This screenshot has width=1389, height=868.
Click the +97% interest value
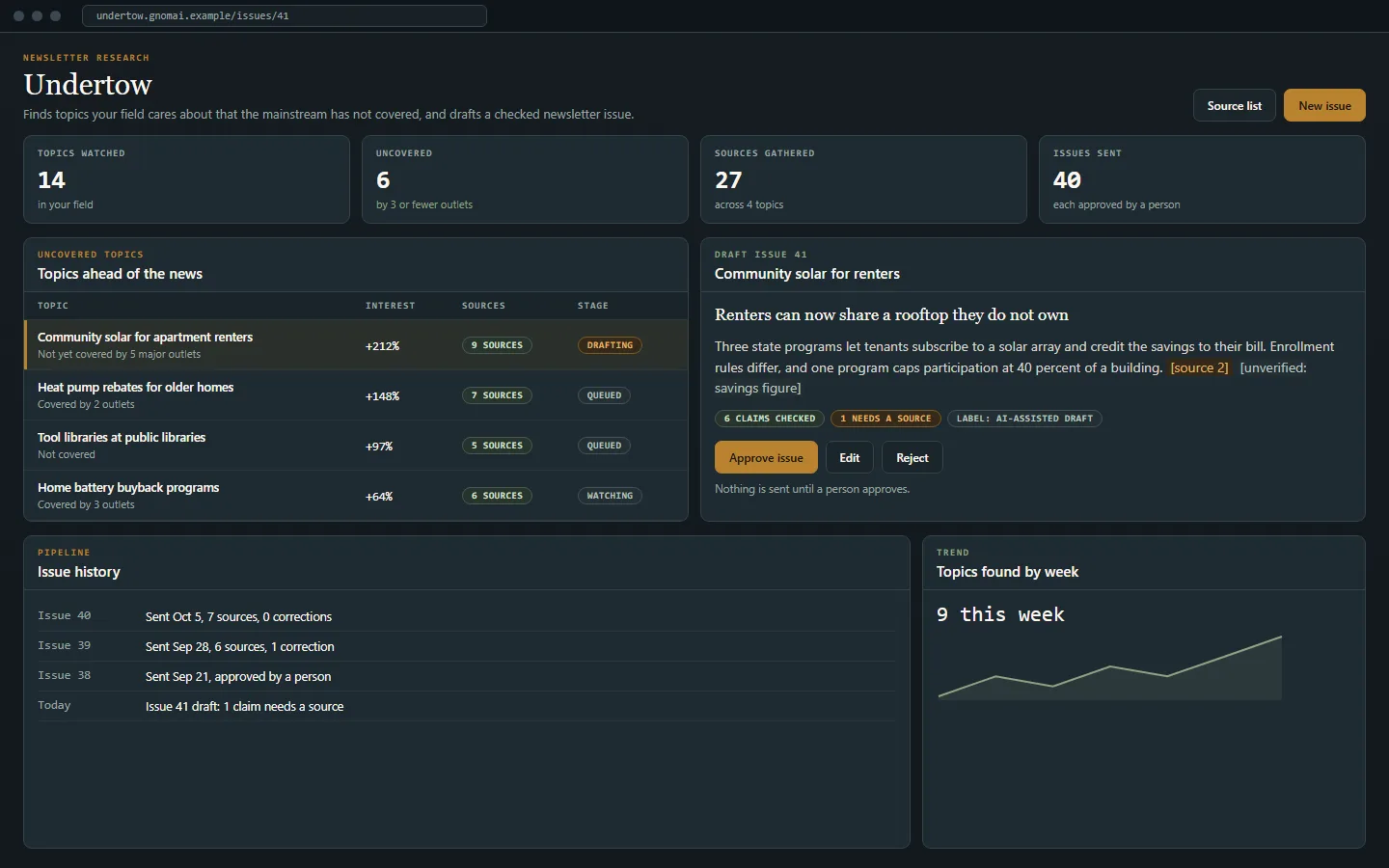[x=379, y=447]
